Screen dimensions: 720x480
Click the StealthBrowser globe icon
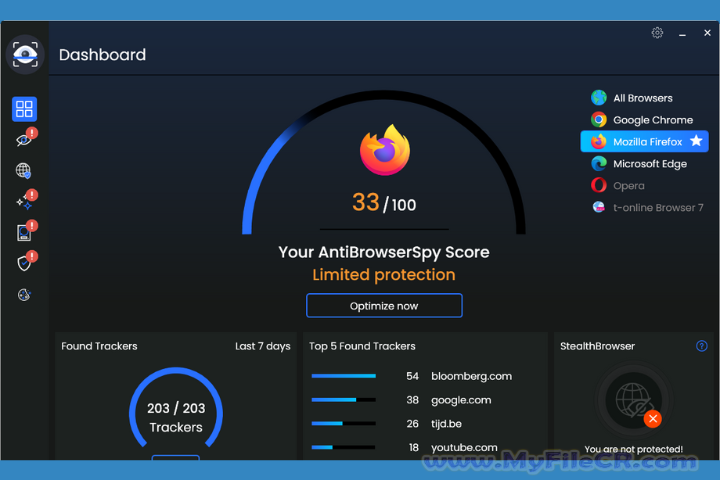coord(633,400)
